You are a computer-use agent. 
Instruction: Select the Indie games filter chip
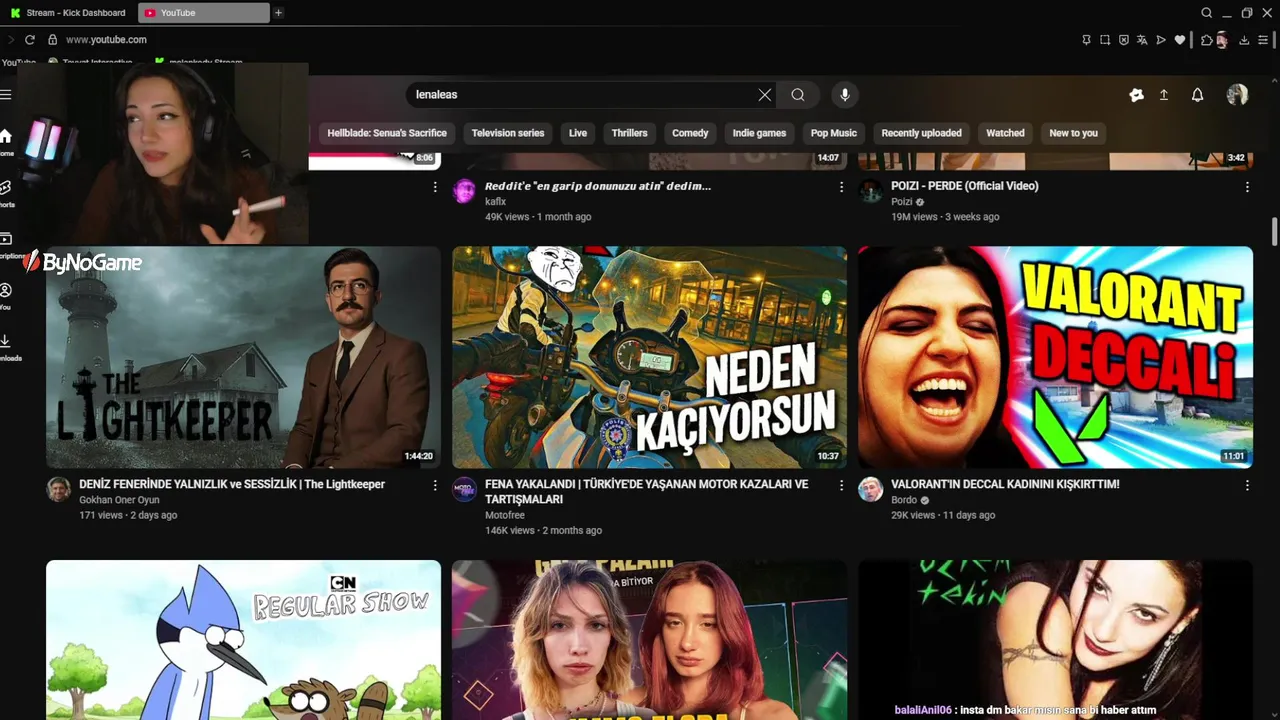coord(760,133)
